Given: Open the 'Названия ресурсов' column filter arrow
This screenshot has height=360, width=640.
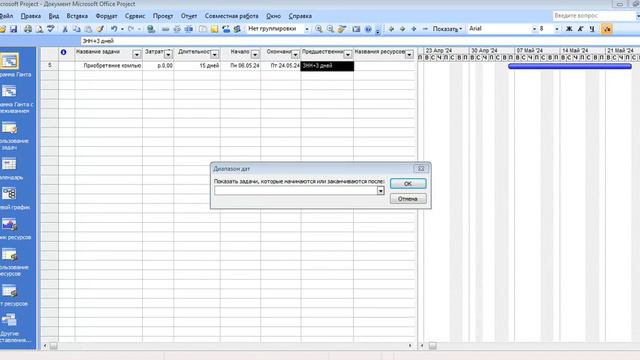Looking at the screenshot, I should click(x=409, y=54).
